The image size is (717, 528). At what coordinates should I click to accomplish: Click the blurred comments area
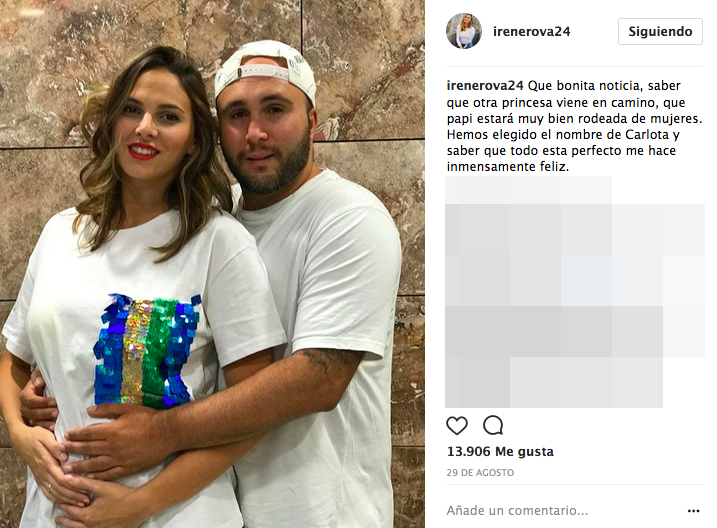point(574,293)
